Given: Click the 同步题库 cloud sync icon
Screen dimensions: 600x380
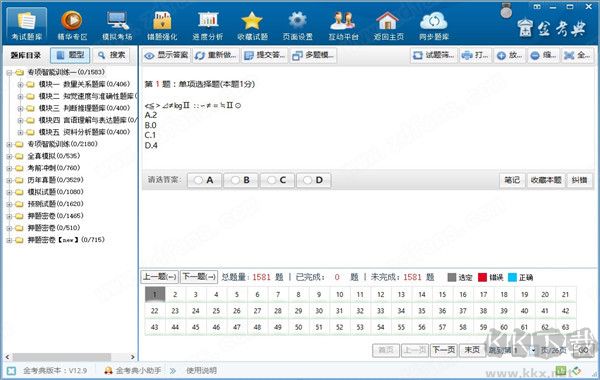Looking at the screenshot, I should 434,21.
